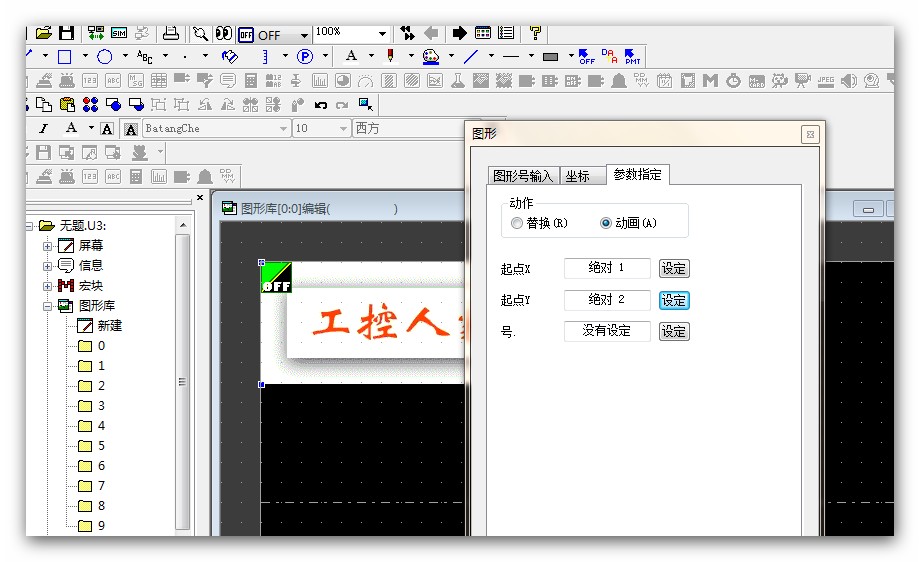Screen dimensions: 920x562
Task: Switch to the 坐标 tab
Action: [x=577, y=176]
